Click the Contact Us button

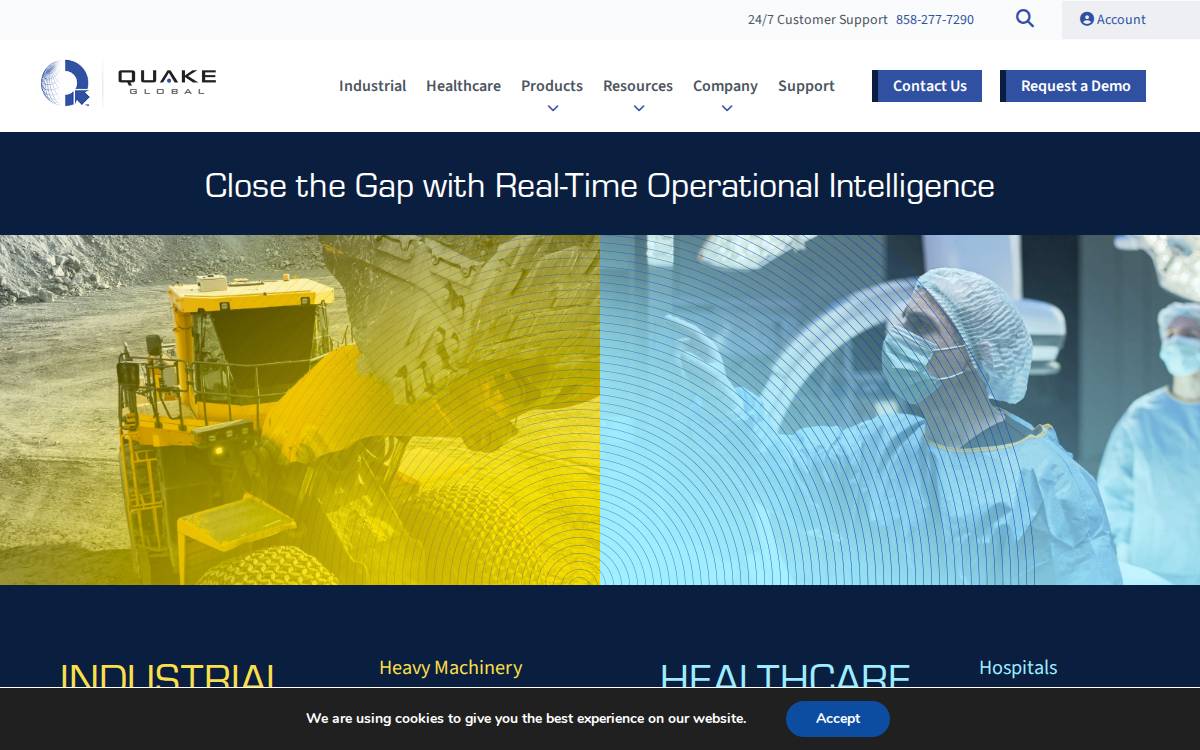coord(927,86)
